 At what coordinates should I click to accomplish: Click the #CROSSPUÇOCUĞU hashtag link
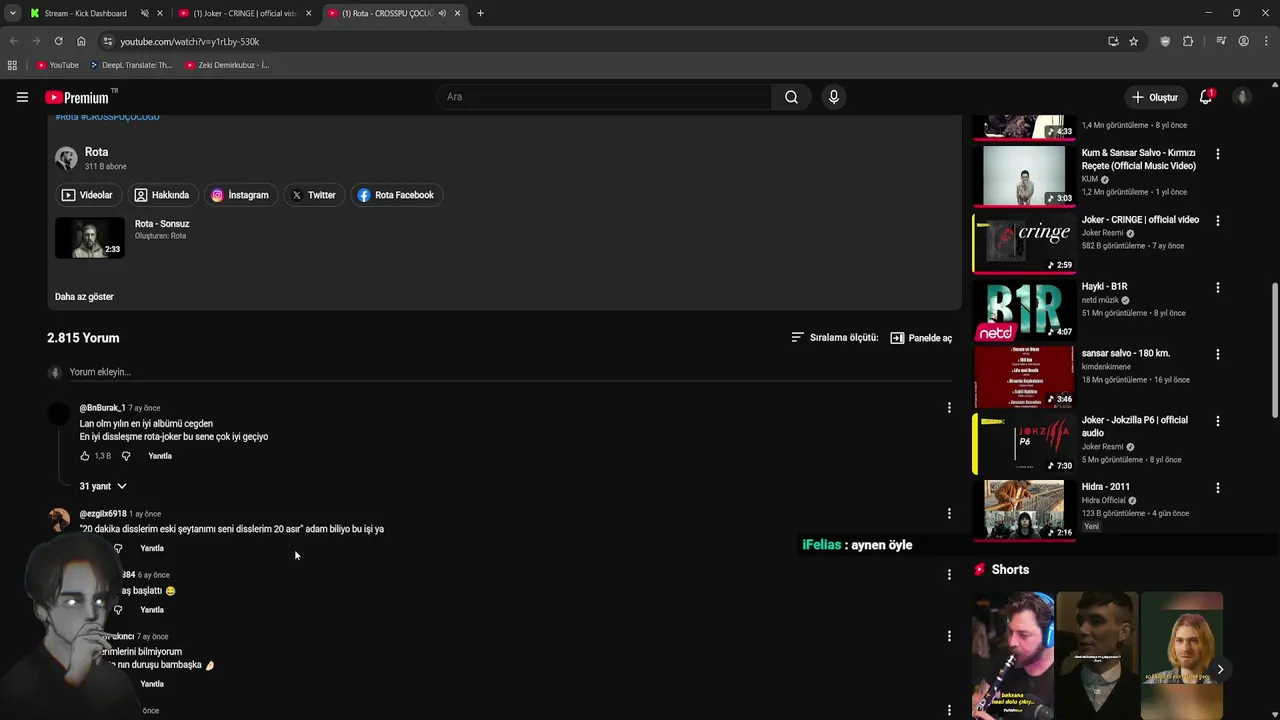click(x=121, y=117)
